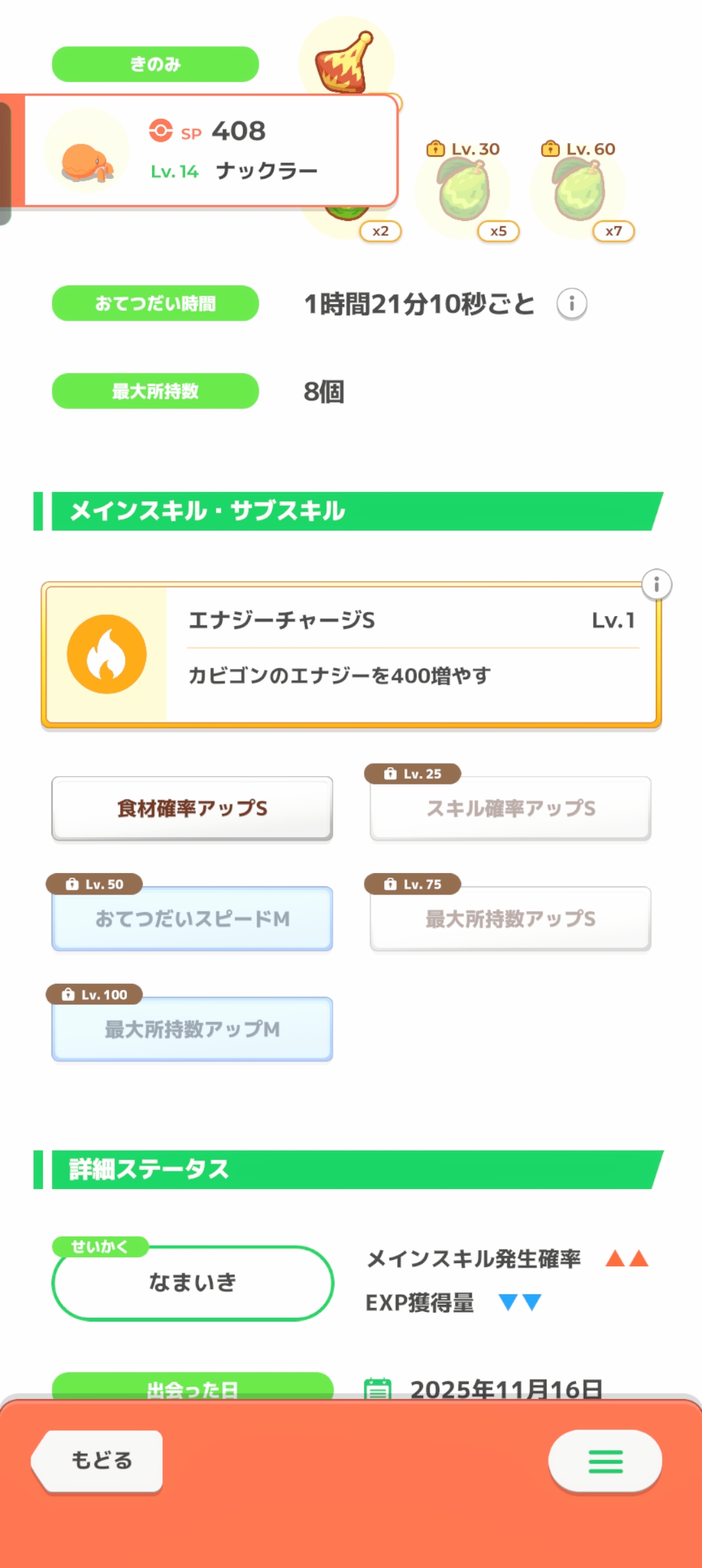Tap the Lv. 25 lock badge

tap(413, 774)
